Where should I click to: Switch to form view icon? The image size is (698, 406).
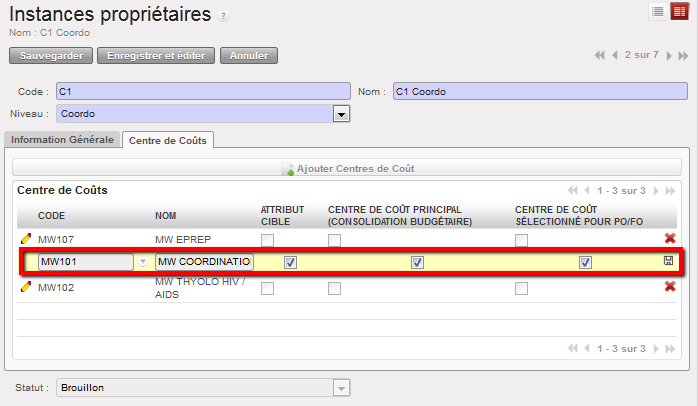coord(679,11)
